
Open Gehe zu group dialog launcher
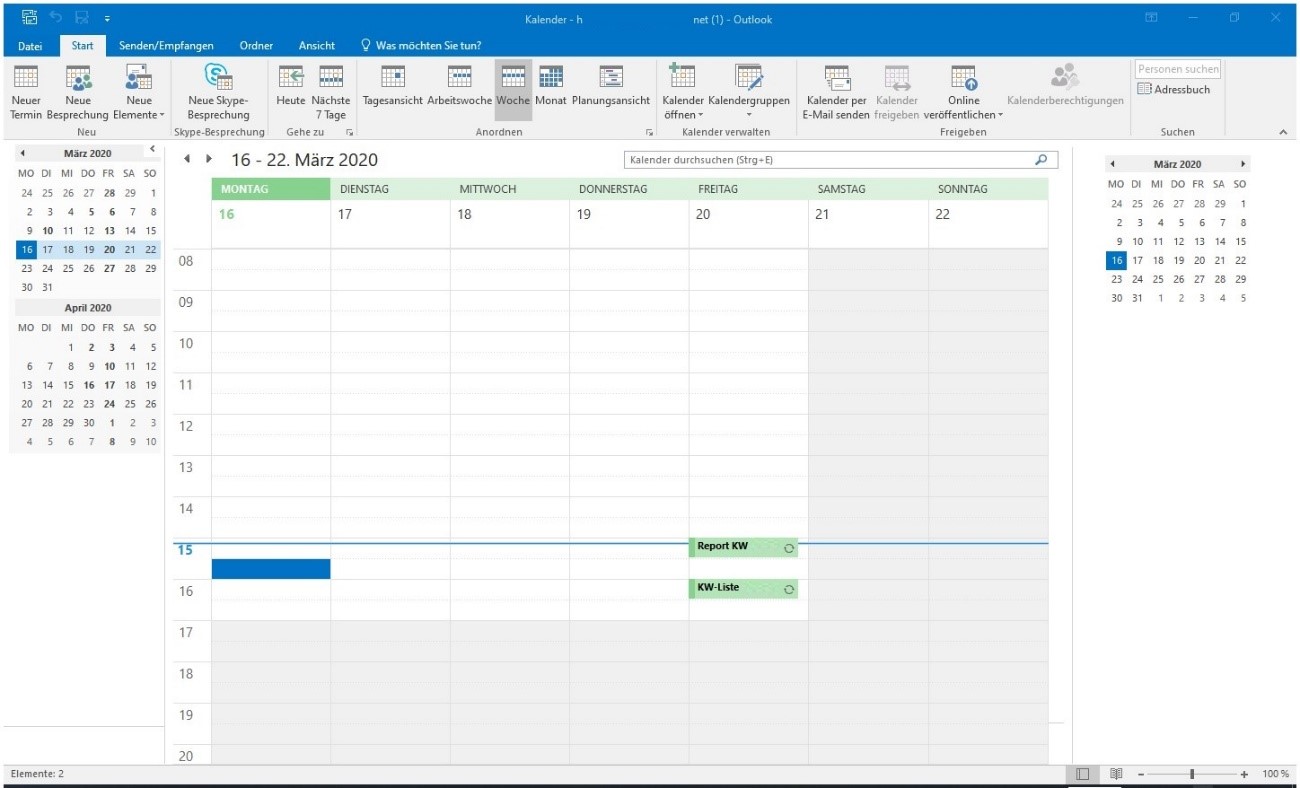pyautogui.click(x=350, y=132)
